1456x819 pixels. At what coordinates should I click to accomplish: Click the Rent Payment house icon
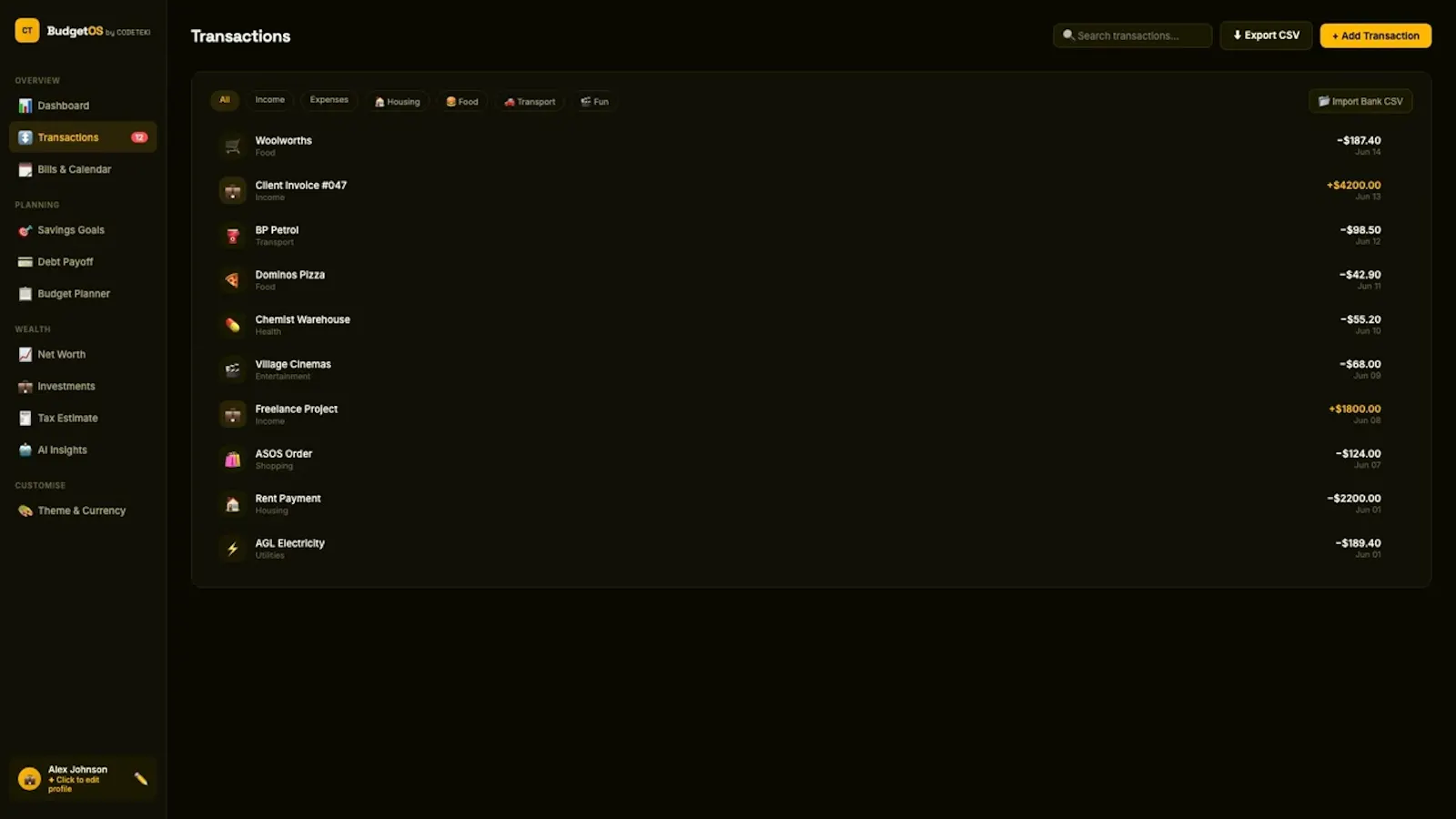(x=233, y=504)
